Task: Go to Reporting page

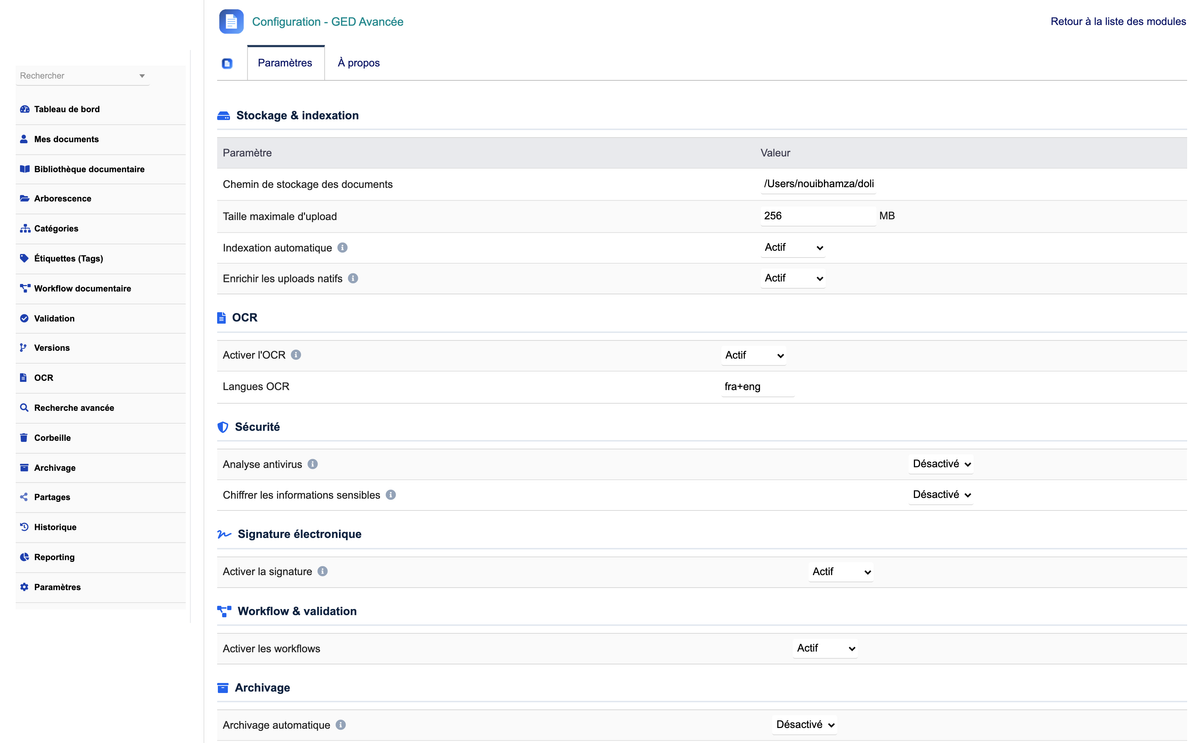Action: click(54, 557)
